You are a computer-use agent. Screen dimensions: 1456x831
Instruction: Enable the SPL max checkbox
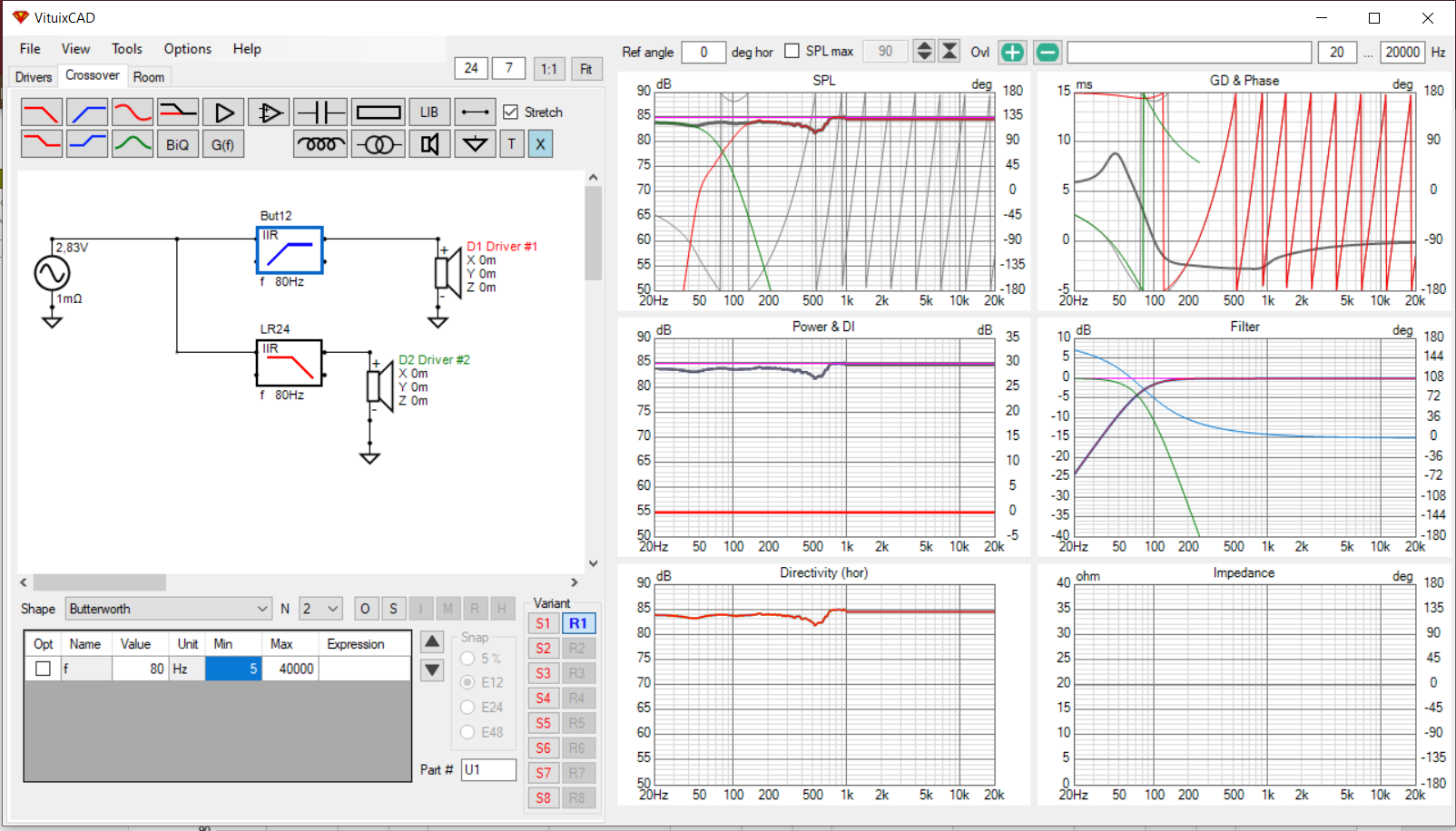(x=792, y=51)
